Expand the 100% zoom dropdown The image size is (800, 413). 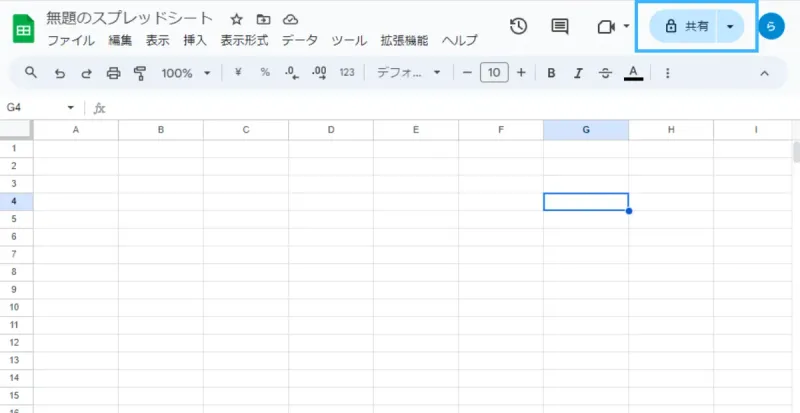pos(186,73)
